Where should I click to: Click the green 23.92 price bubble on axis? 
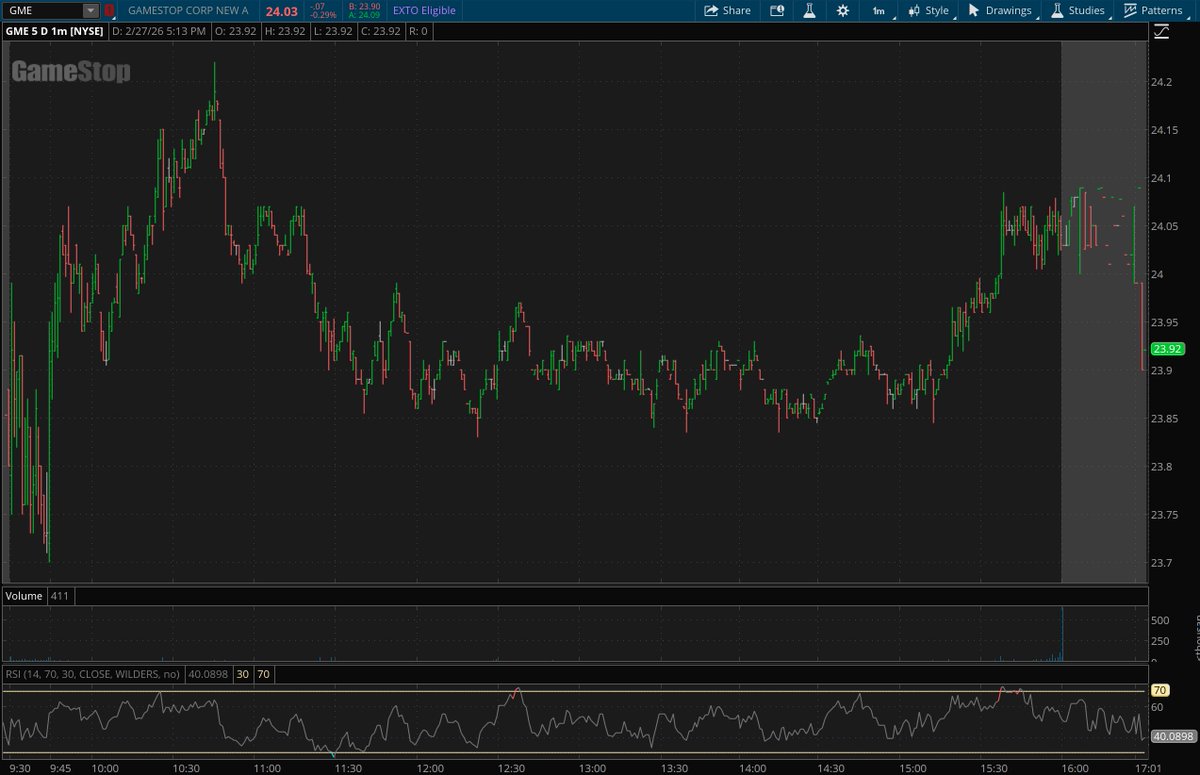point(1167,349)
